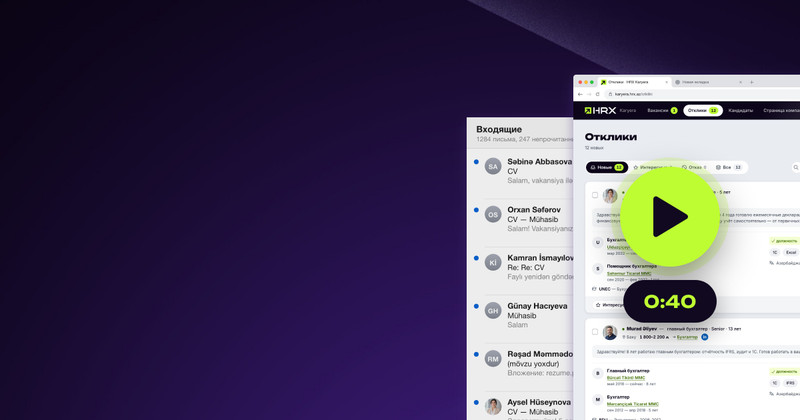Open the Кандидаты menu item
The image size is (800, 420).
741,110
